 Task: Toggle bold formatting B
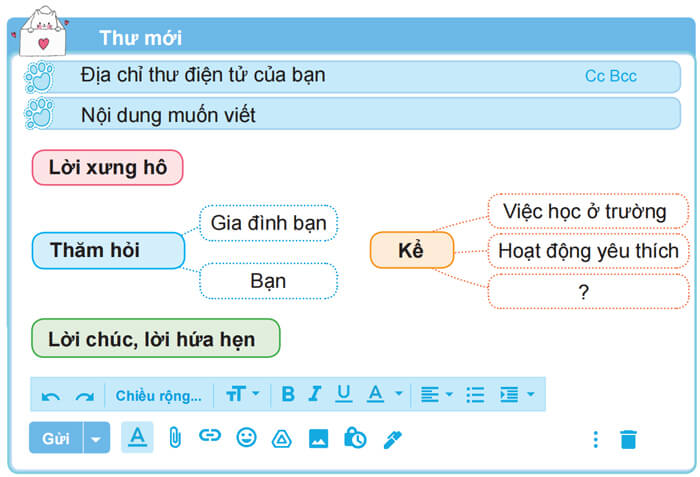(x=288, y=394)
